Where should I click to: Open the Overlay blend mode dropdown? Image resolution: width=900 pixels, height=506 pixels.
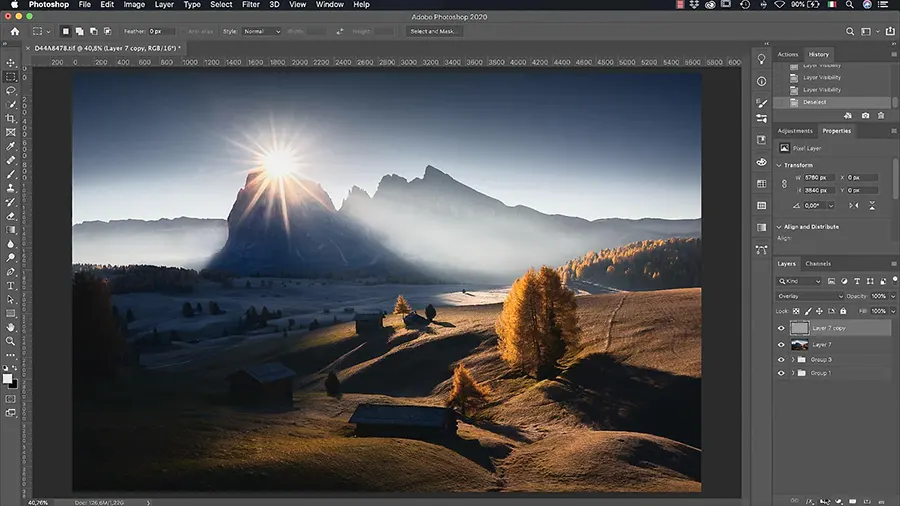point(811,296)
